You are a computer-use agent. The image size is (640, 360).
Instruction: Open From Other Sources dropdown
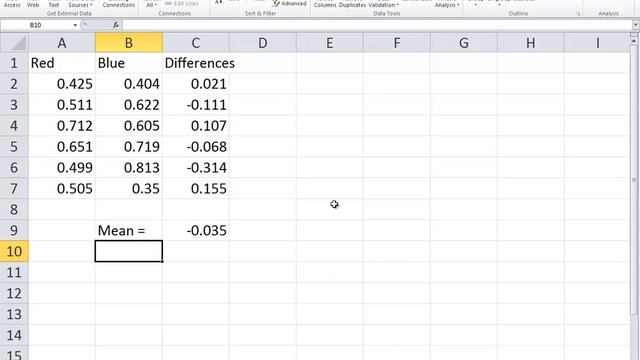[x=80, y=4]
